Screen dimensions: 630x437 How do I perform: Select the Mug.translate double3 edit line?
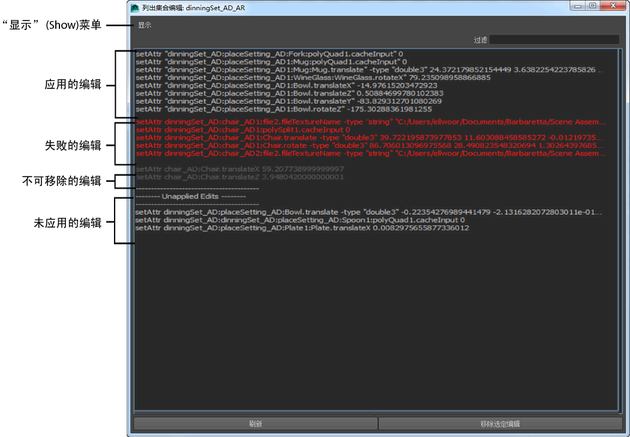[369, 69]
